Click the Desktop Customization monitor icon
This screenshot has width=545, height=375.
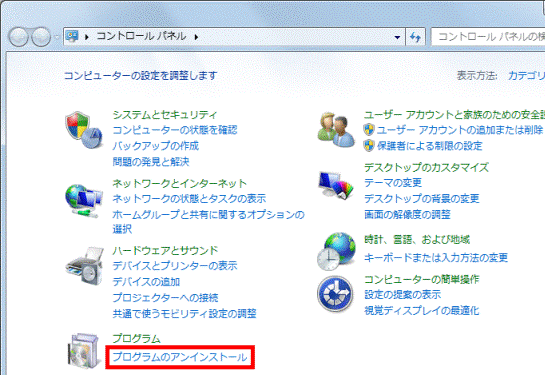coord(336,185)
